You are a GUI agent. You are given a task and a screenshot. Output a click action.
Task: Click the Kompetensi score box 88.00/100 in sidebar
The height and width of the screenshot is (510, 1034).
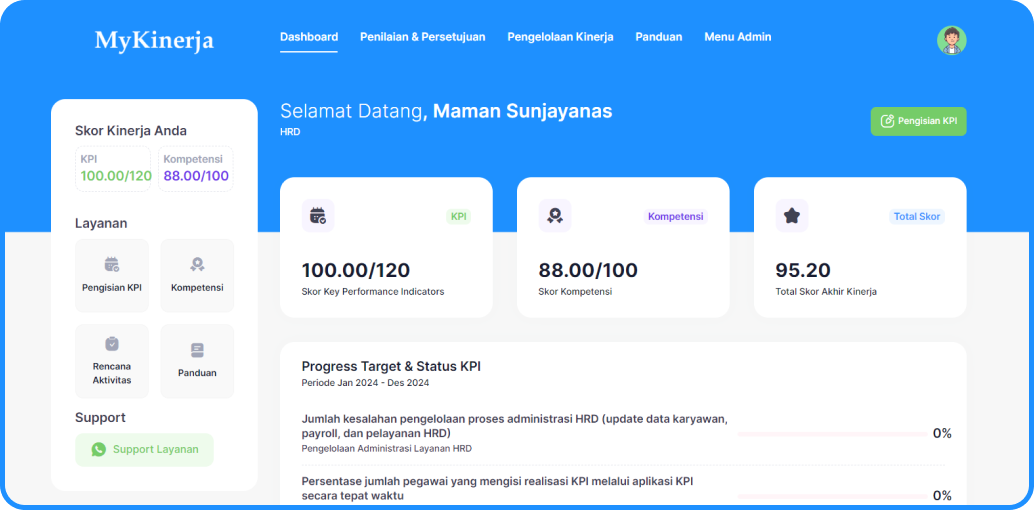tap(196, 169)
